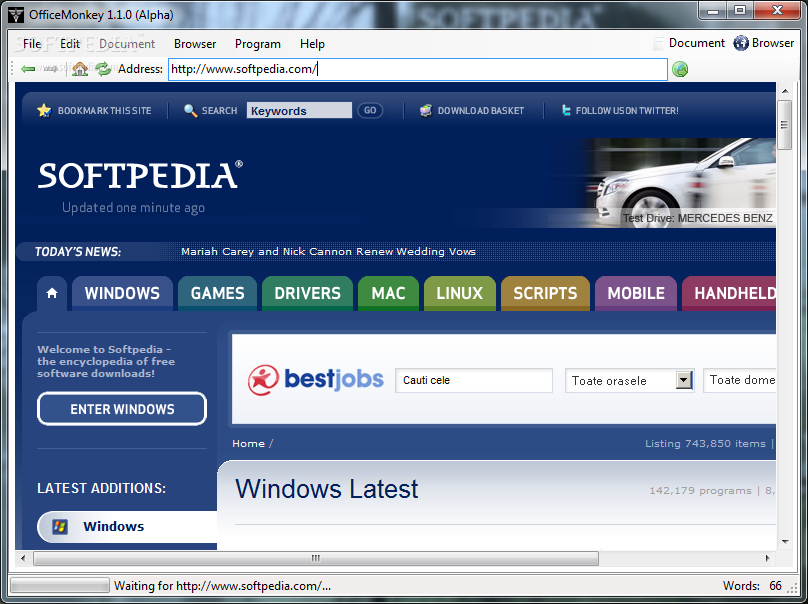
Task: Click the bestjobs logo icon
Action: click(x=263, y=380)
